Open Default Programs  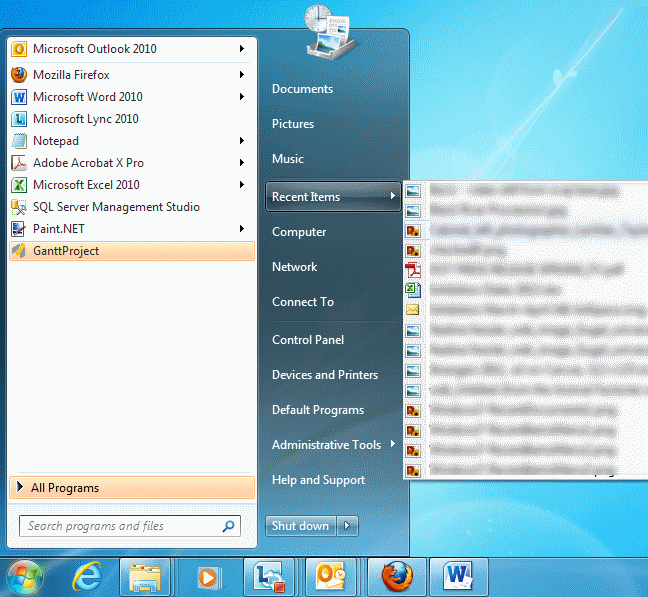318,410
